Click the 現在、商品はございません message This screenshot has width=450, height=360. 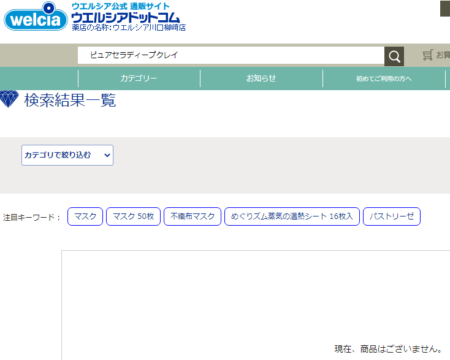point(389,349)
